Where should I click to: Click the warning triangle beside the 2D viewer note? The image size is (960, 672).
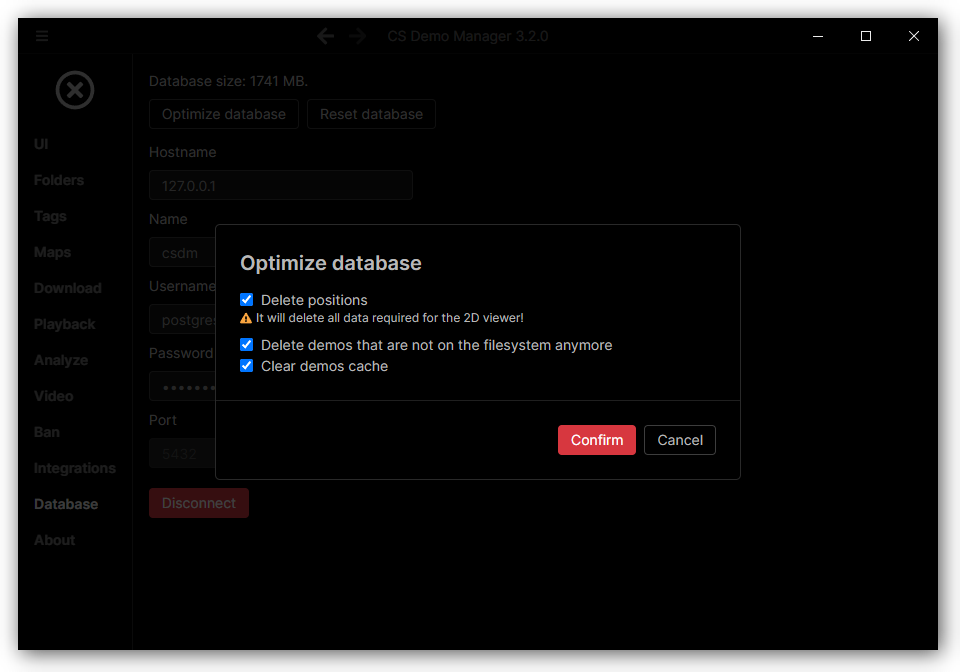click(x=245, y=317)
